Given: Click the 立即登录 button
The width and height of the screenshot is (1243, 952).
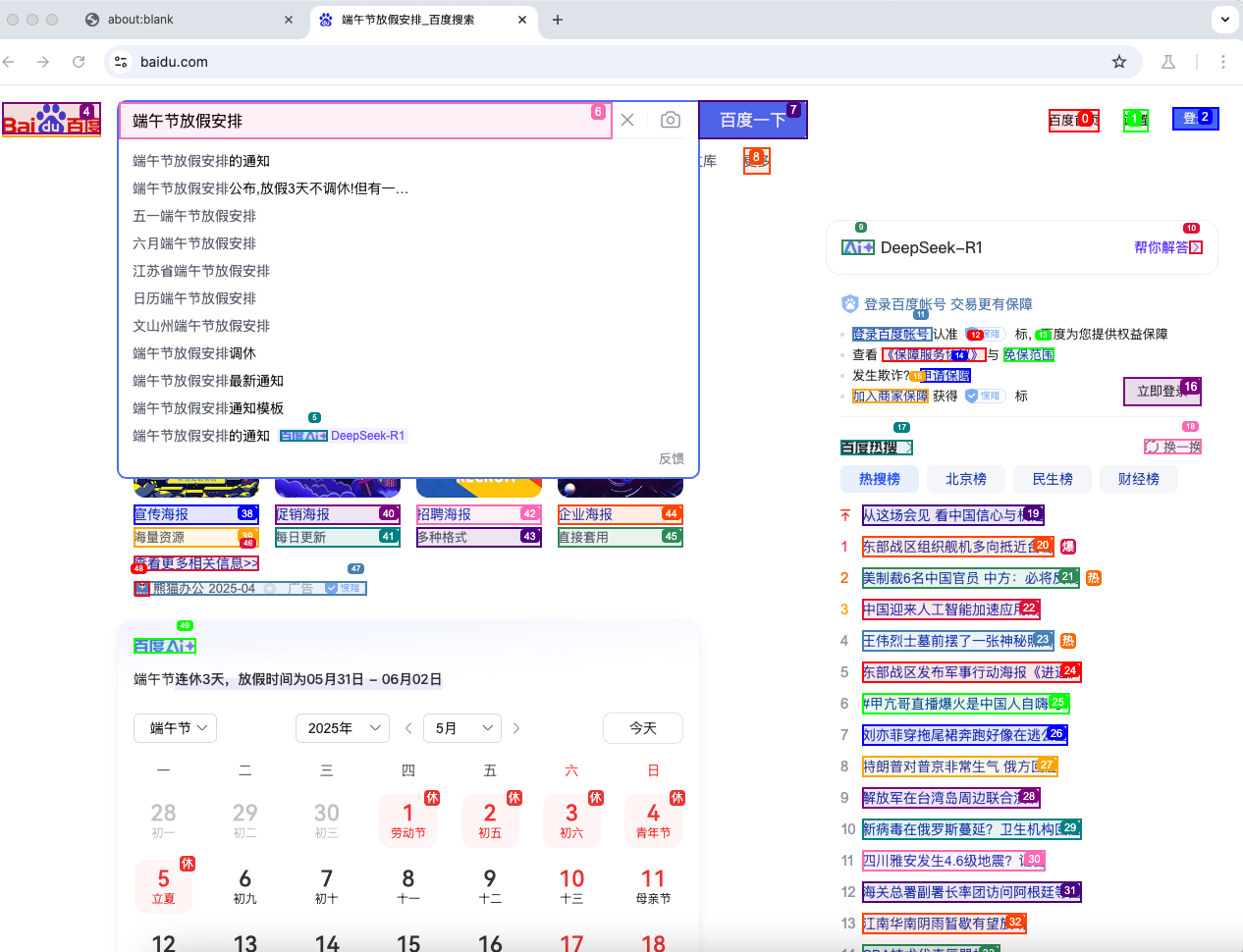Looking at the screenshot, I should tap(1162, 391).
